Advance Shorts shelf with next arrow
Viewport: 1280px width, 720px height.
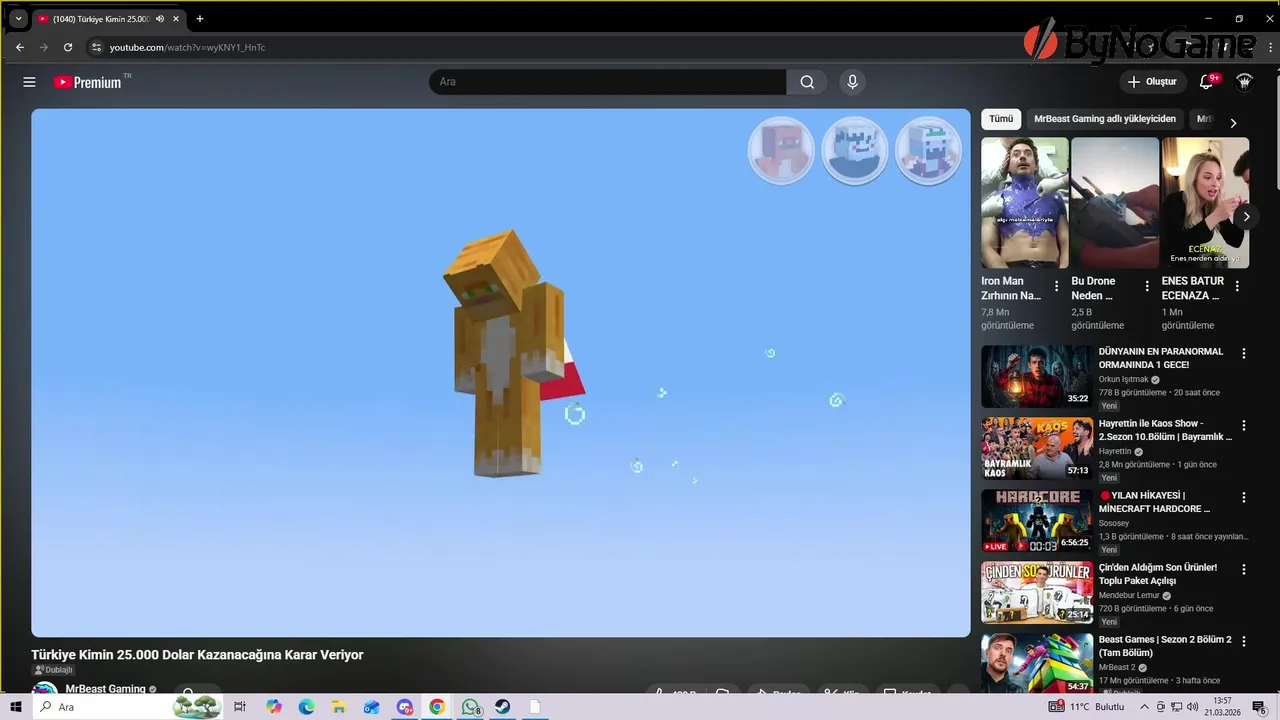click(x=1246, y=216)
